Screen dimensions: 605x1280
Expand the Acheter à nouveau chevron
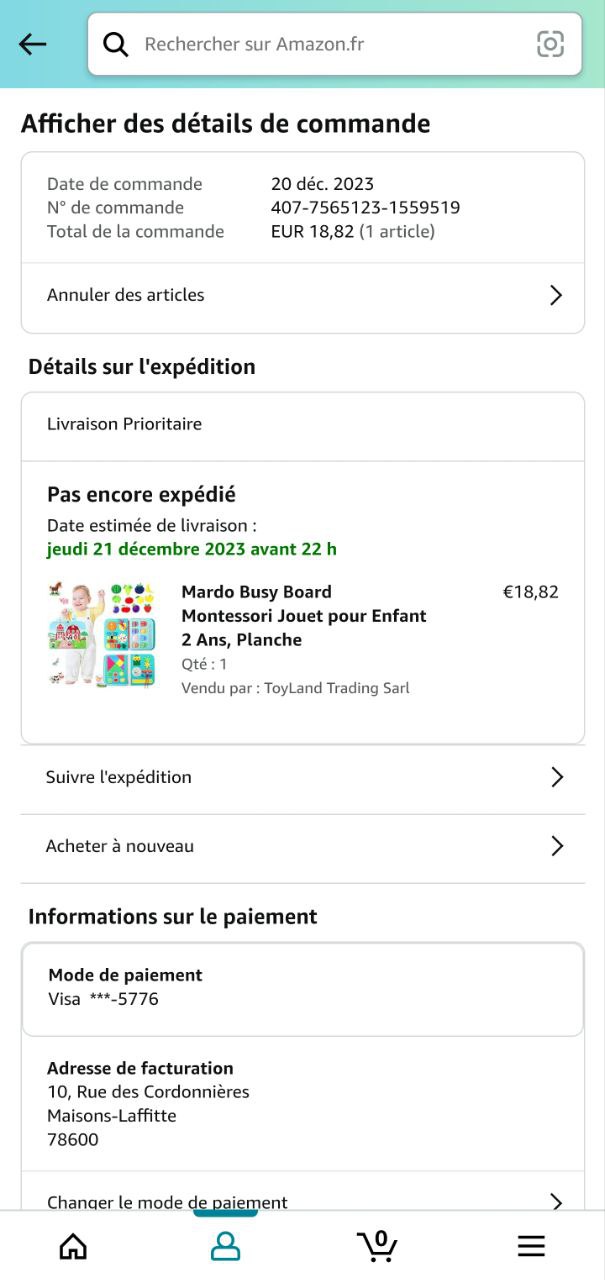(x=557, y=846)
